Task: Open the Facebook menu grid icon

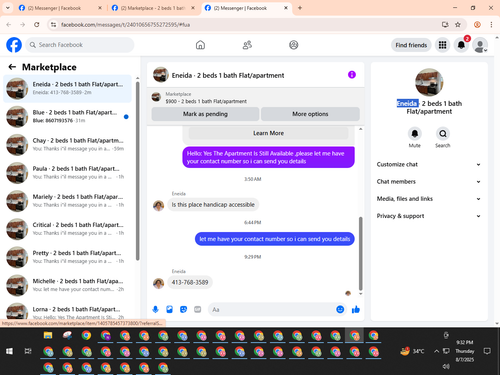Action: coord(442,45)
